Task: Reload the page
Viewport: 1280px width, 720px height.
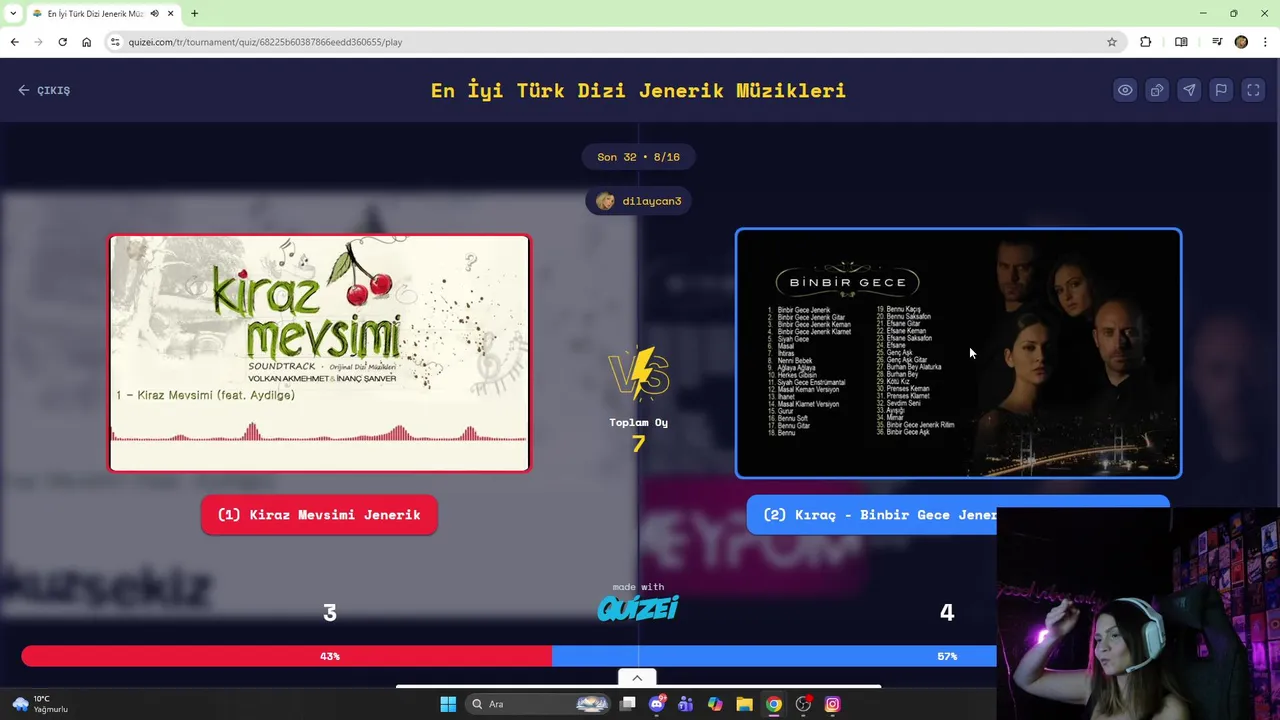Action: coord(62,42)
